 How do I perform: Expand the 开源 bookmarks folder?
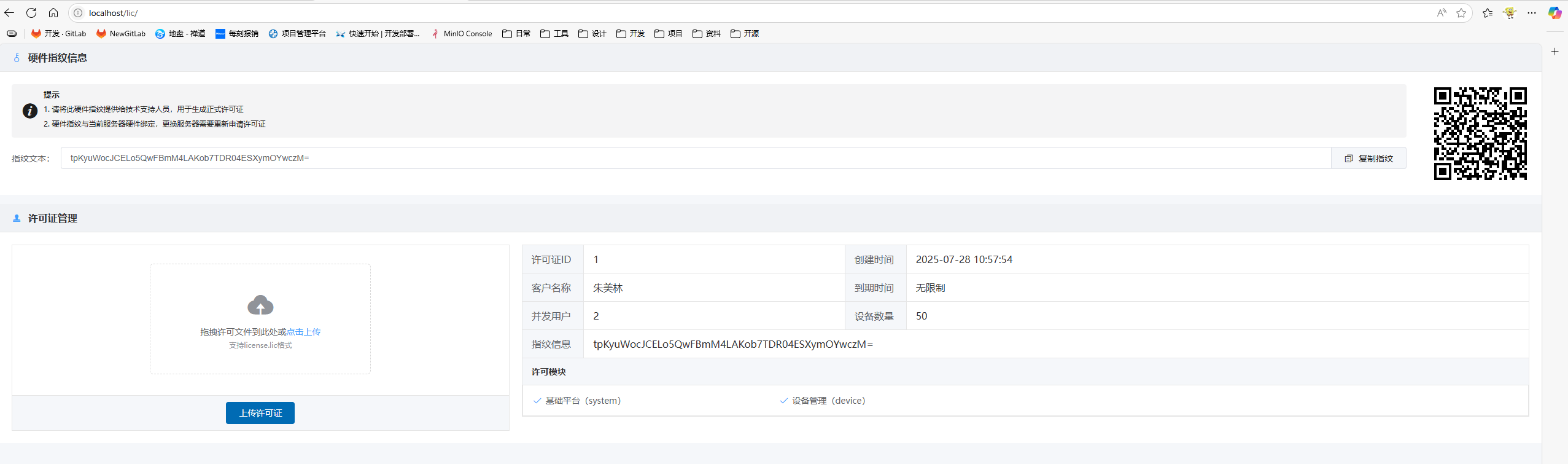(745, 34)
